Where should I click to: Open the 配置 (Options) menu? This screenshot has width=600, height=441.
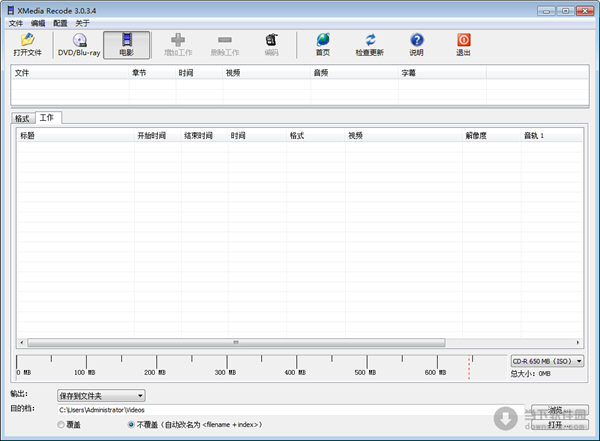coord(60,23)
